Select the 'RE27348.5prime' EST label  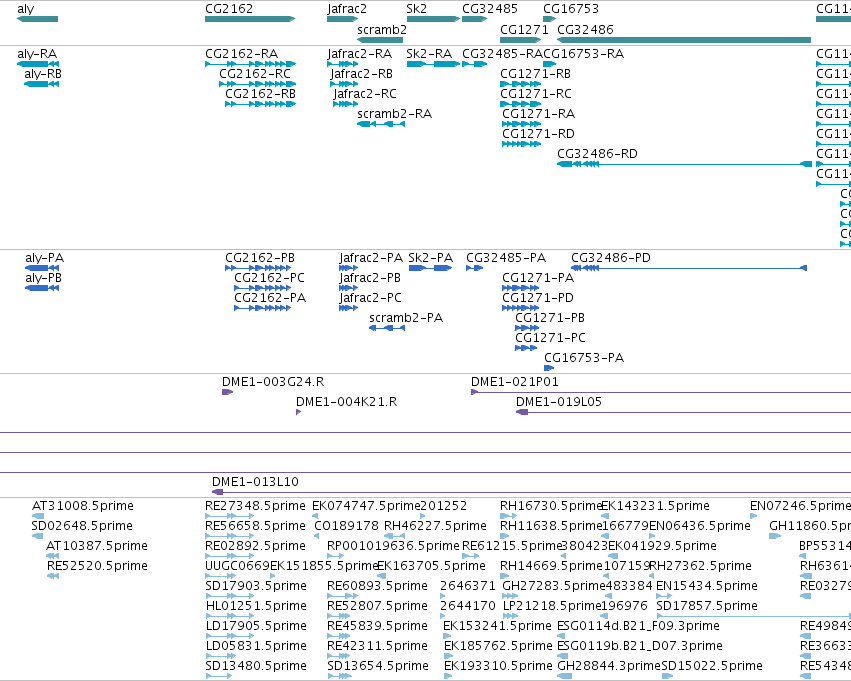pyautogui.click(x=255, y=506)
